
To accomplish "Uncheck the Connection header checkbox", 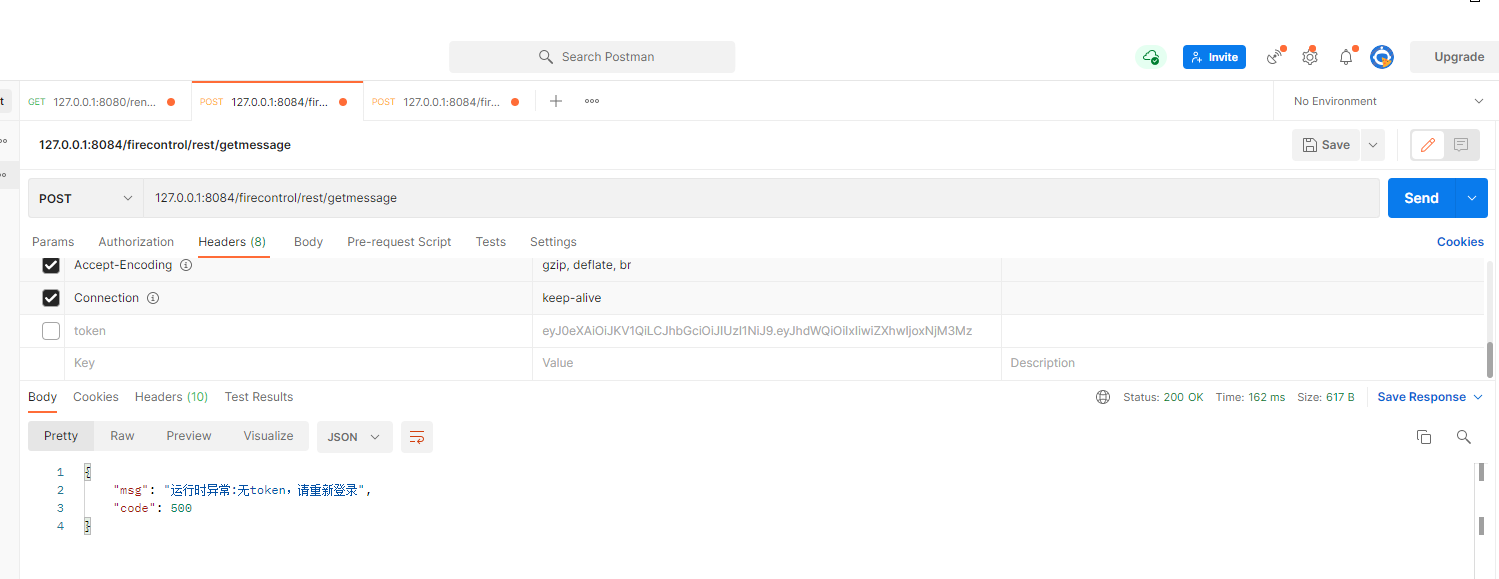I will coord(51,298).
